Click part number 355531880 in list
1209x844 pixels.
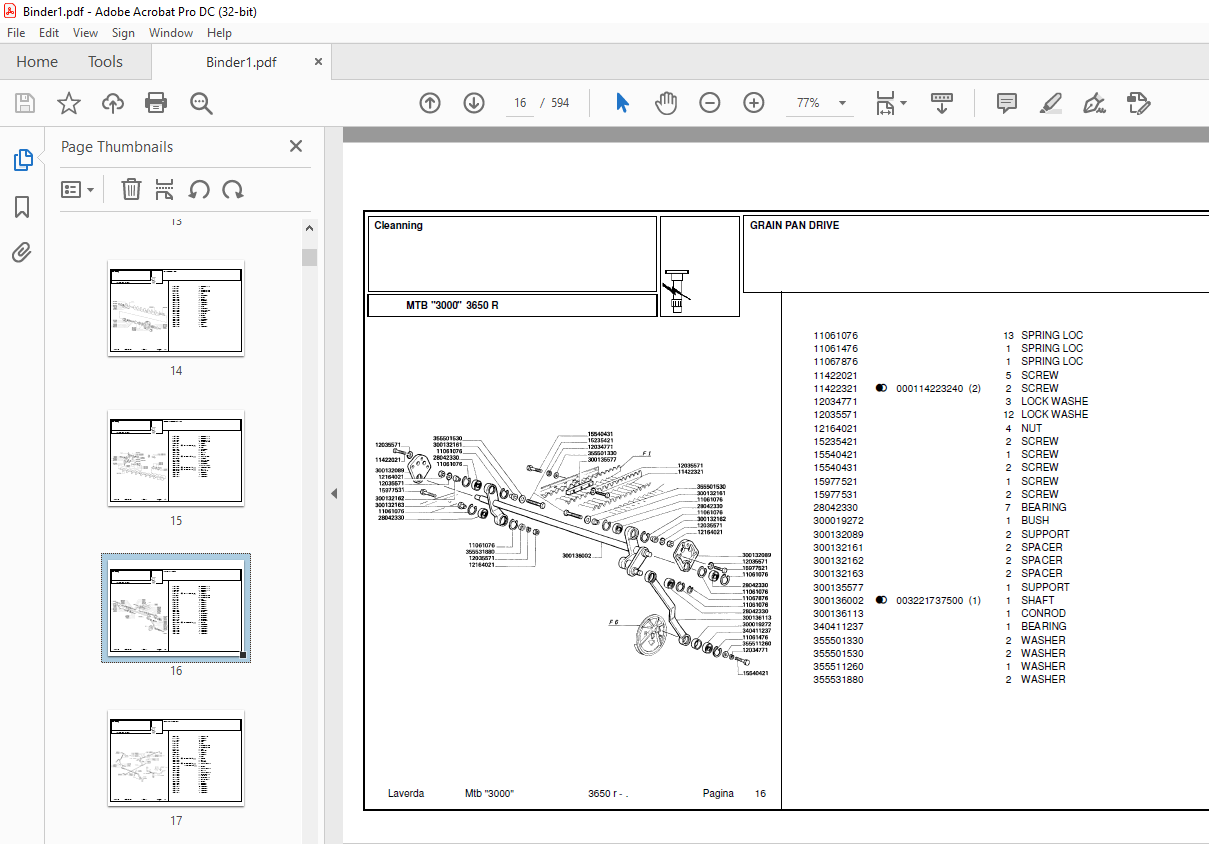coord(838,680)
